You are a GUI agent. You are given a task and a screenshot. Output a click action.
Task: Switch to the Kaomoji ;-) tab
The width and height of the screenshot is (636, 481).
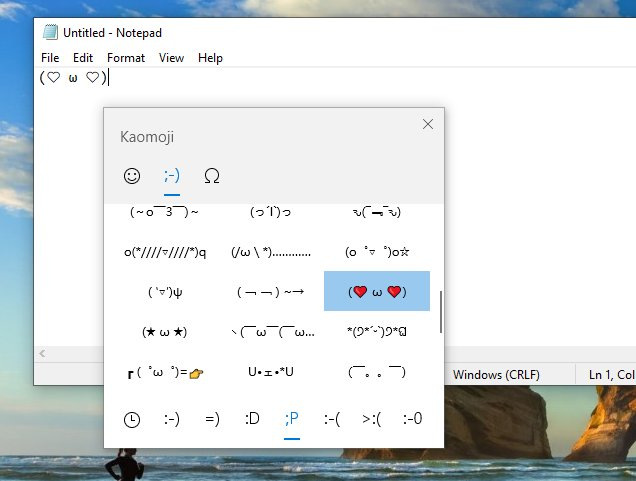pyautogui.click(x=172, y=176)
